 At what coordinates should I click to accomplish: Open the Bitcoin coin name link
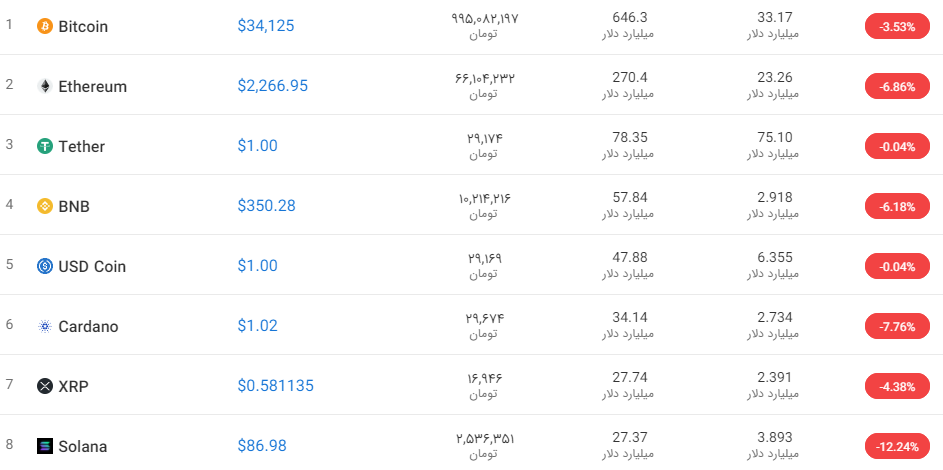(83, 26)
